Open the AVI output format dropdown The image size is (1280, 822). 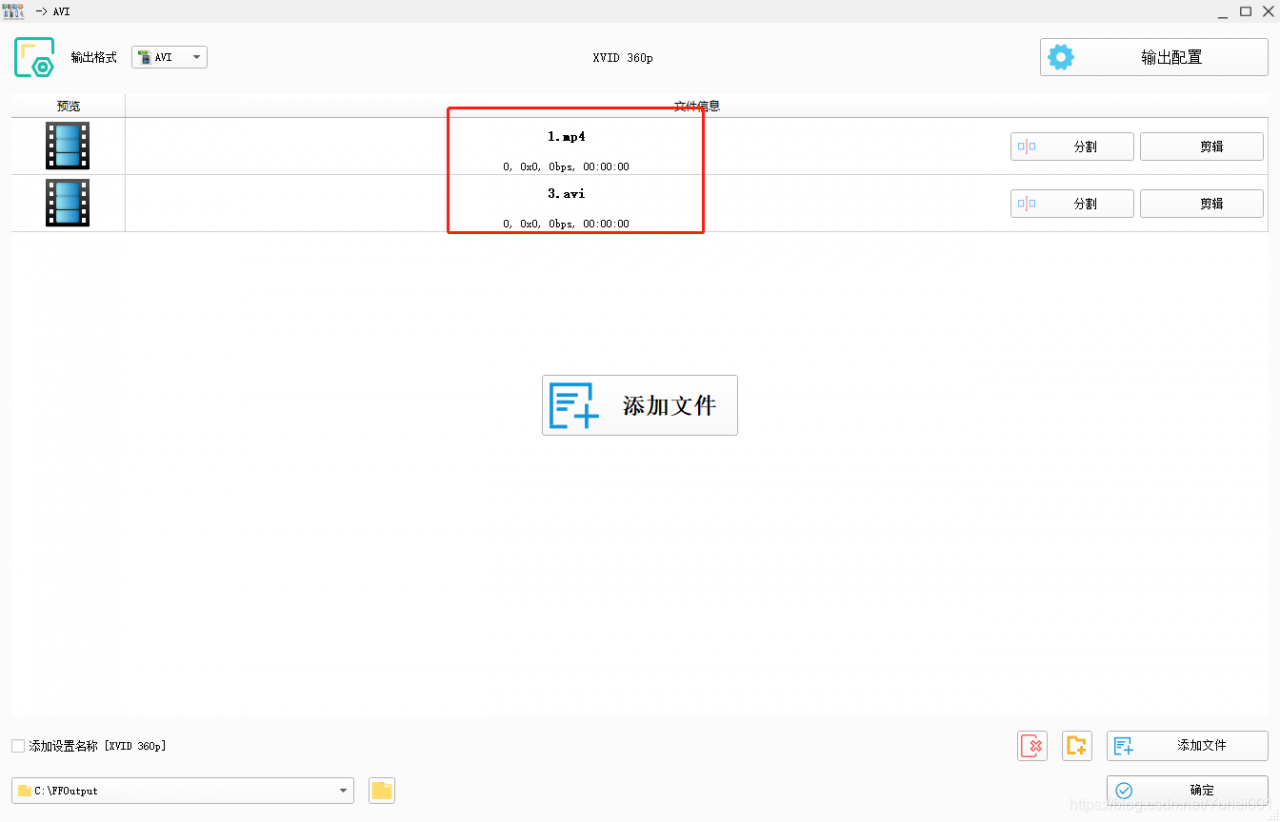169,57
